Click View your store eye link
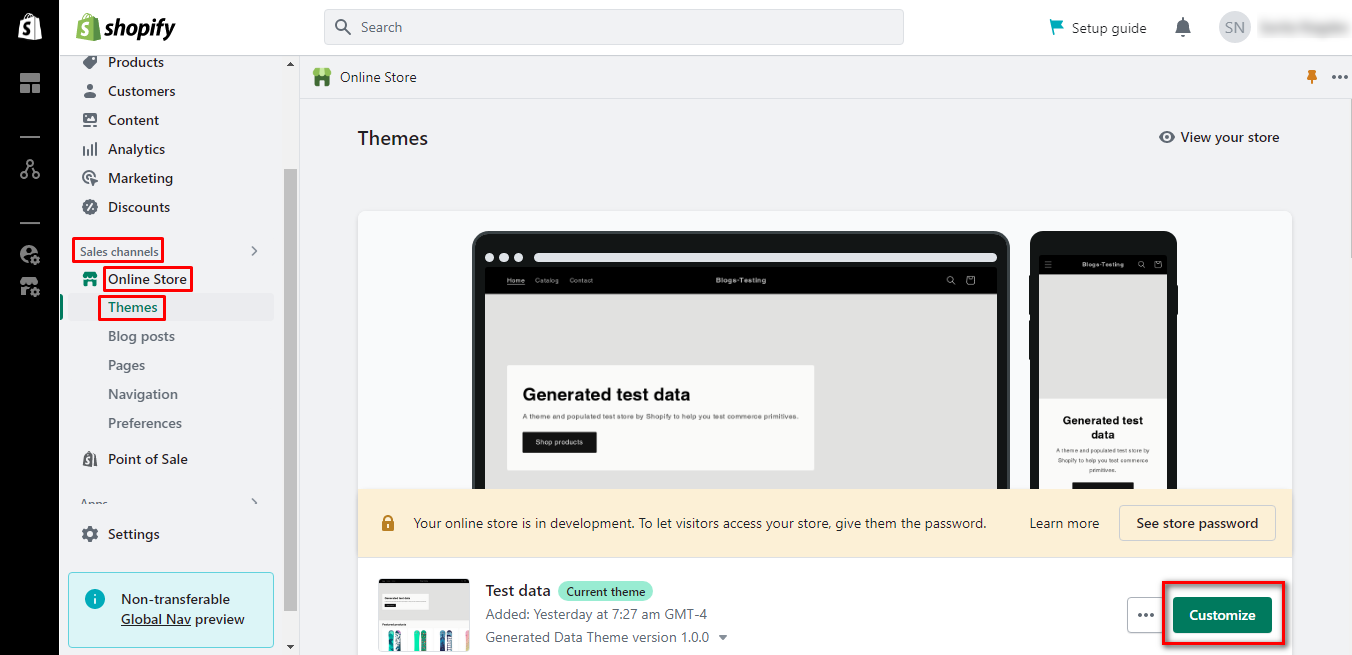The image size is (1352, 655). click(1219, 137)
